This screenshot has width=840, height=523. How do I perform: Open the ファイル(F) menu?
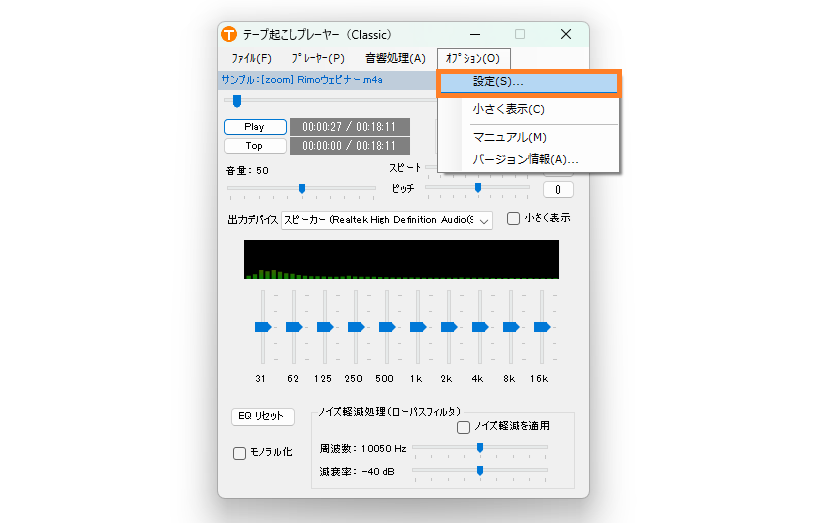click(251, 59)
